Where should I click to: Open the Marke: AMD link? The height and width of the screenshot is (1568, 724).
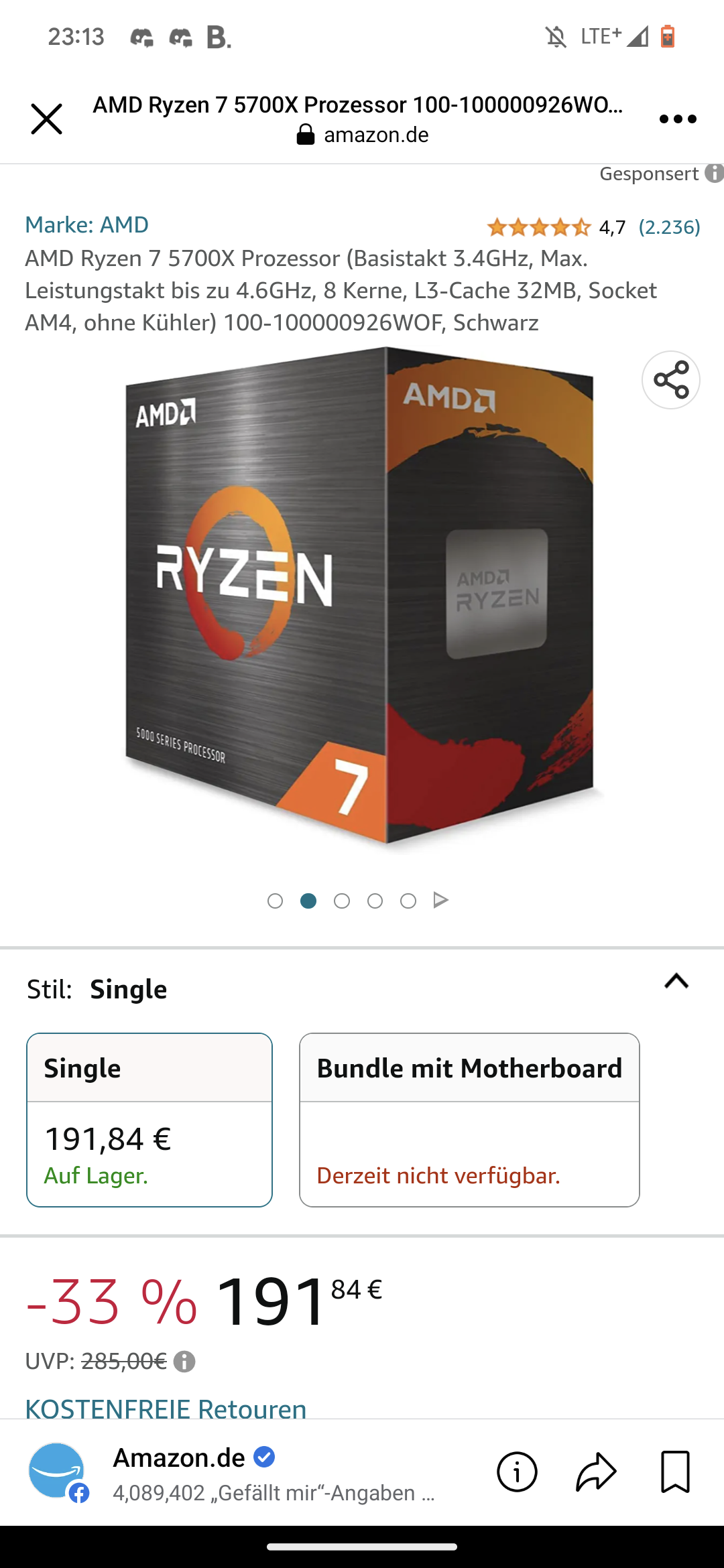pos(87,224)
